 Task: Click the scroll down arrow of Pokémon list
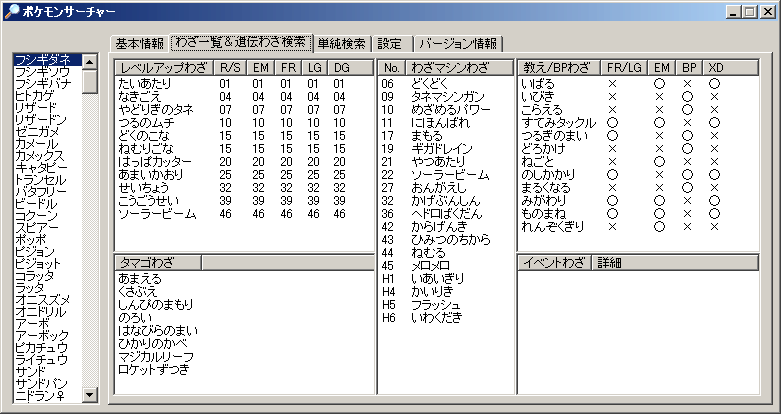click(x=90, y=395)
